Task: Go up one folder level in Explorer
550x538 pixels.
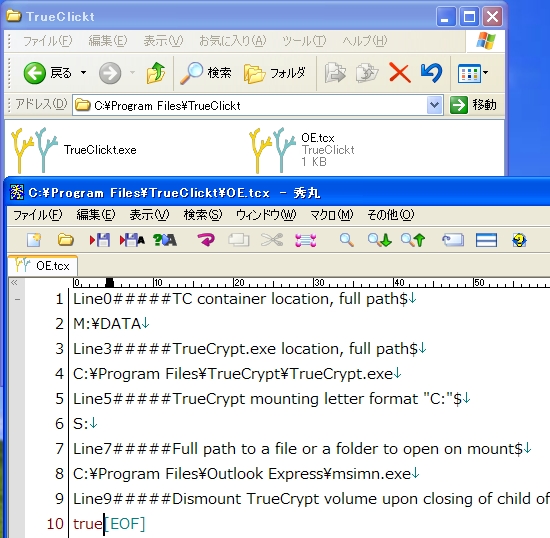Action: [156, 73]
